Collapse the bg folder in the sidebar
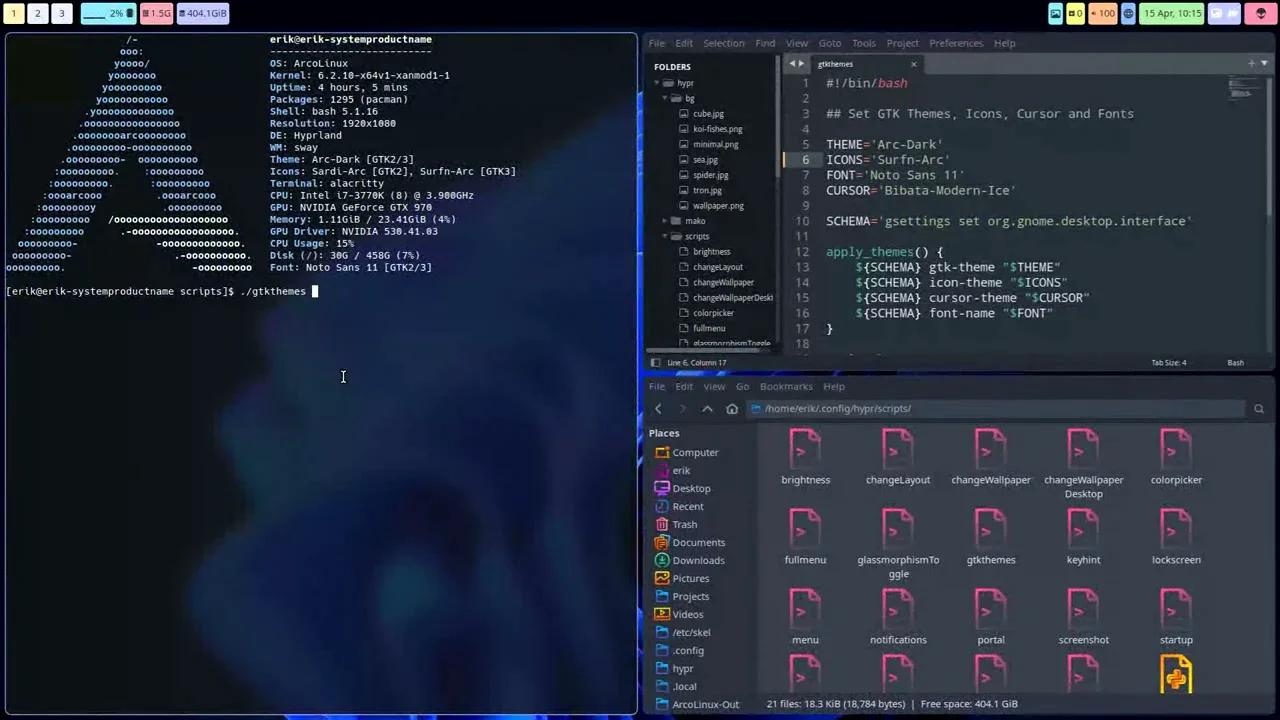The image size is (1280, 720). 666,98
